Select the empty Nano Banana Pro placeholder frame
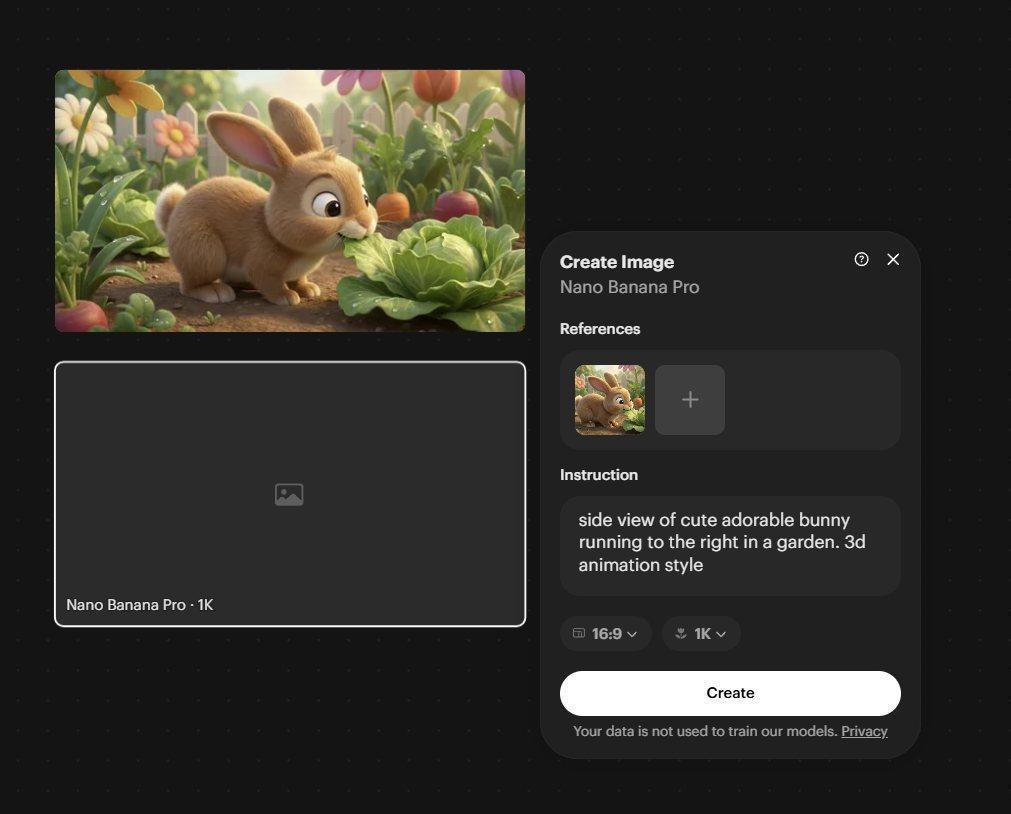Screen dimensions: 1011x814 pos(290,494)
